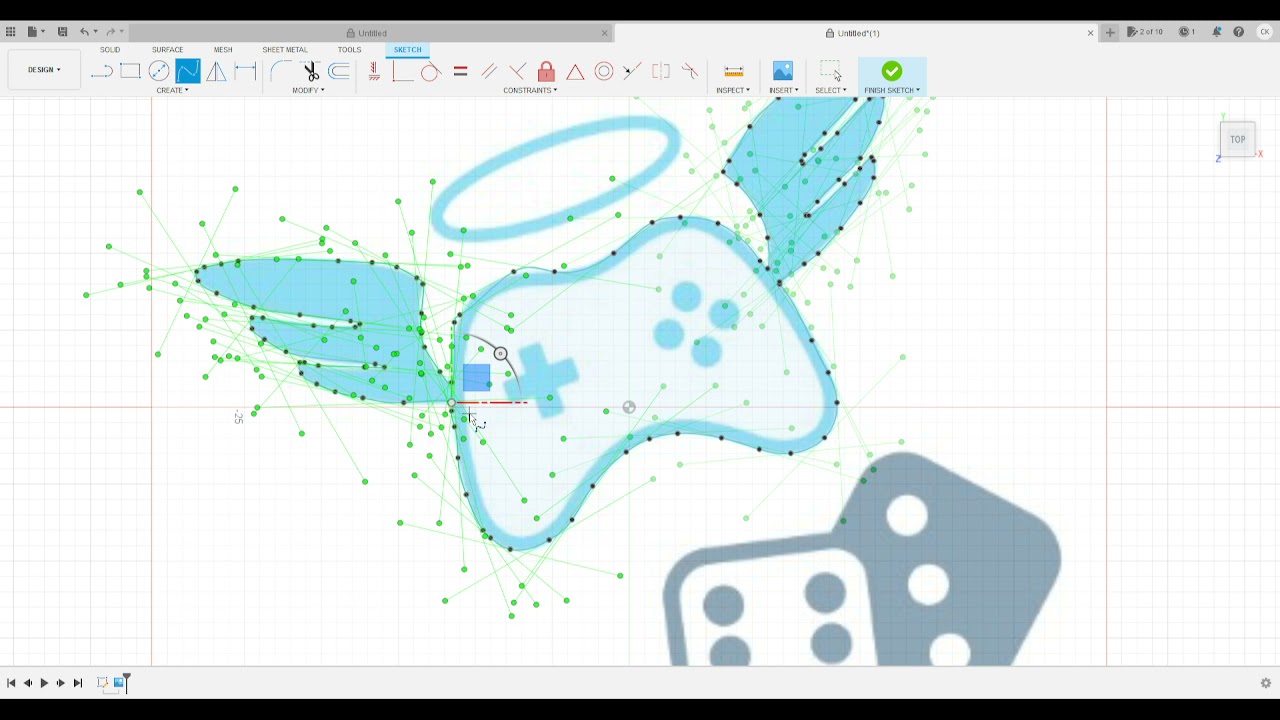The width and height of the screenshot is (1280, 720).
Task: Apply the Coincident constraint
Action: [403, 71]
